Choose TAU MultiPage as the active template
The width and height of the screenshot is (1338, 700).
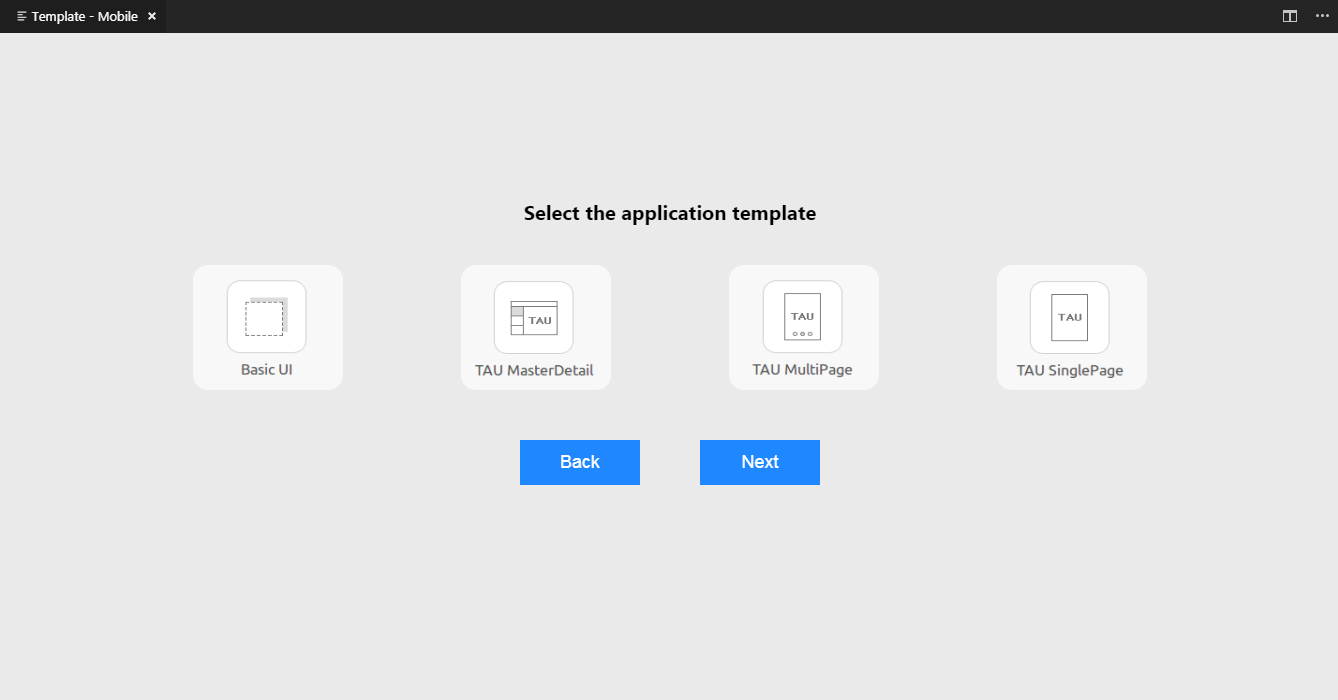(803, 327)
